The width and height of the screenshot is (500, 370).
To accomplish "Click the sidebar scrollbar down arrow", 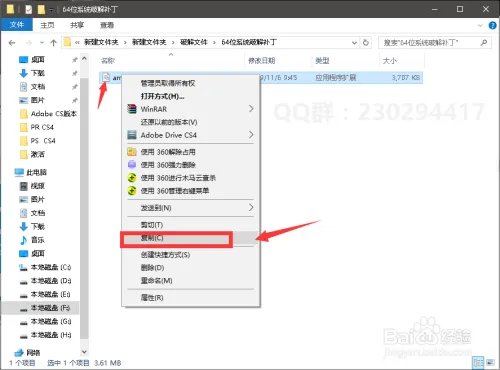I will [x=84, y=352].
